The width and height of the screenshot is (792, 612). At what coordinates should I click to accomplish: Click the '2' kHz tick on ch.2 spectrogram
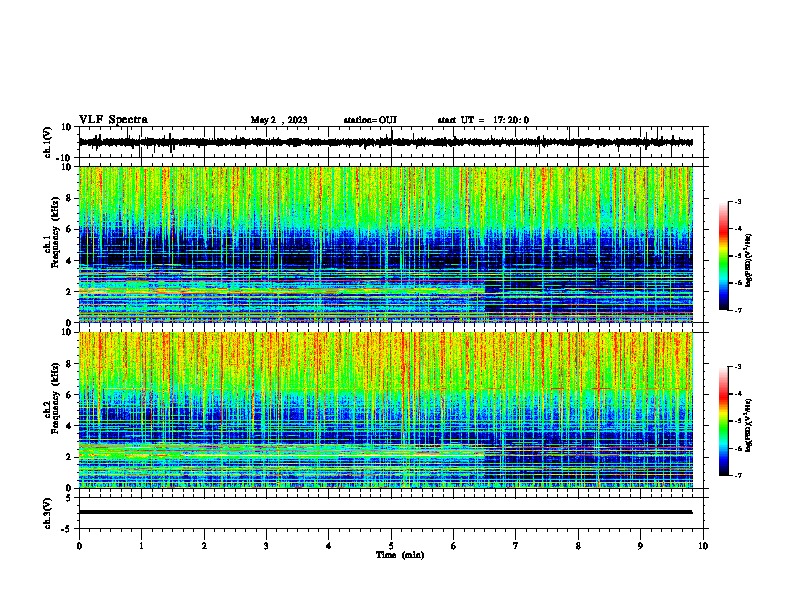point(69,457)
